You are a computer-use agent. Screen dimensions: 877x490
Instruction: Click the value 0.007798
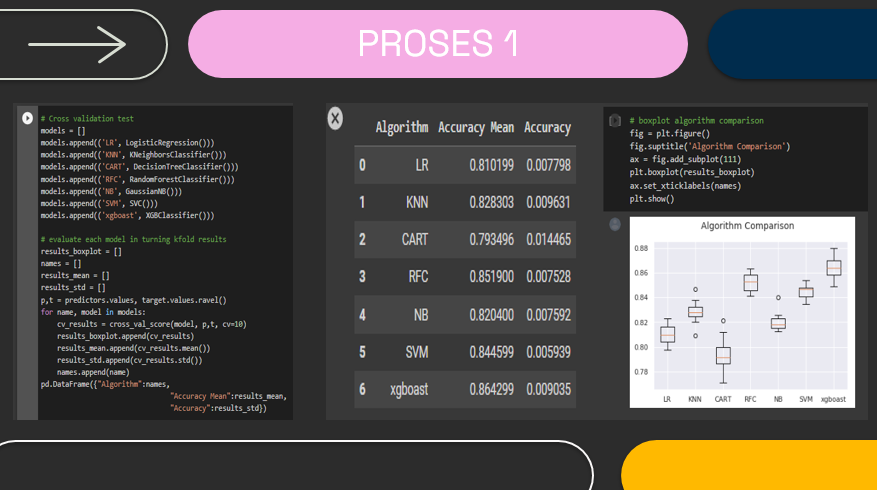(x=549, y=165)
